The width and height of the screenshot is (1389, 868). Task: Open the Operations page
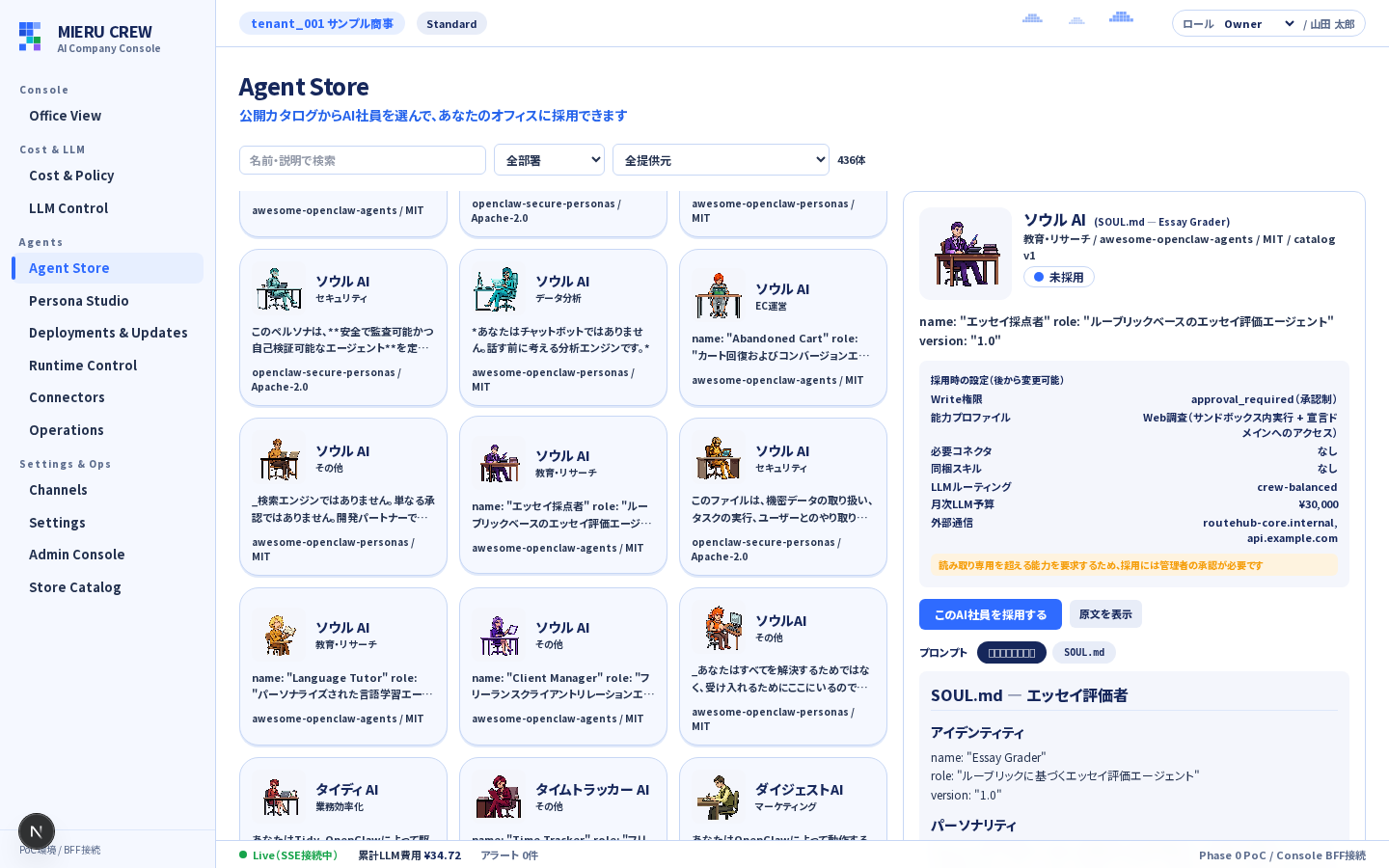(107, 430)
